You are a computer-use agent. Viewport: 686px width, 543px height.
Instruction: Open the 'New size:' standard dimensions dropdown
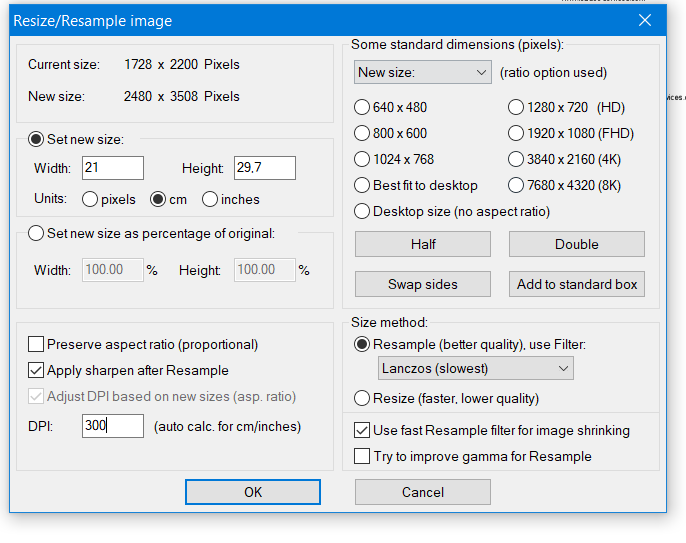coord(421,73)
